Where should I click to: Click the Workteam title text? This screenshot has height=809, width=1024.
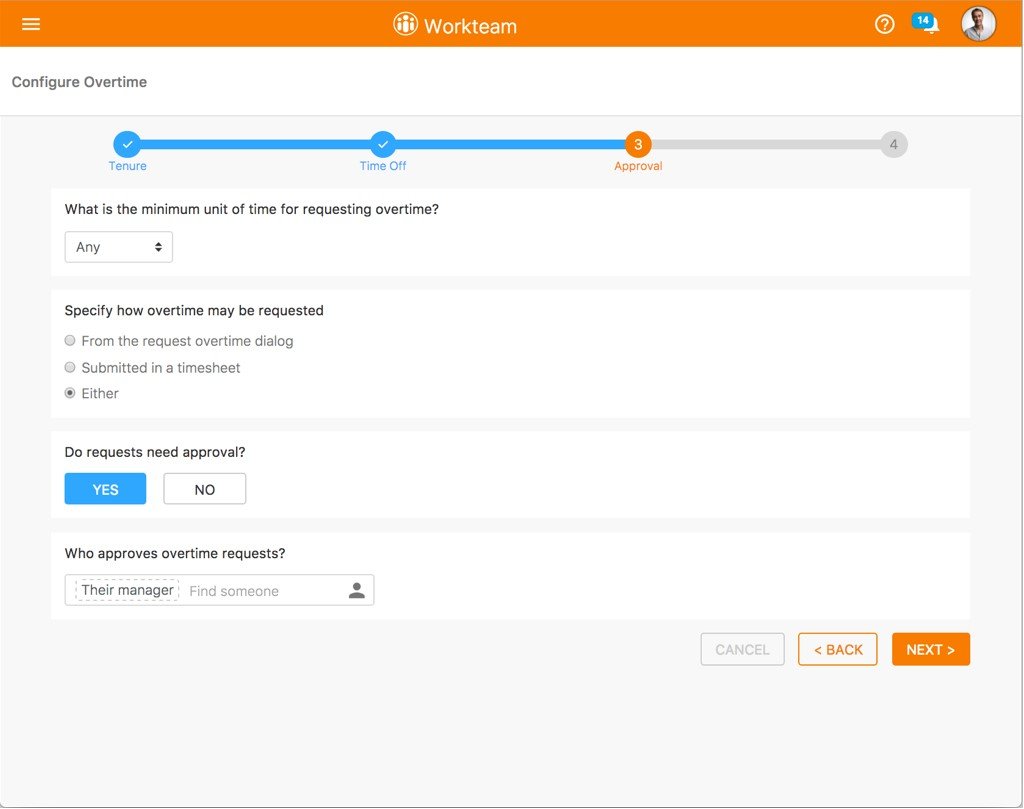click(x=470, y=26)
